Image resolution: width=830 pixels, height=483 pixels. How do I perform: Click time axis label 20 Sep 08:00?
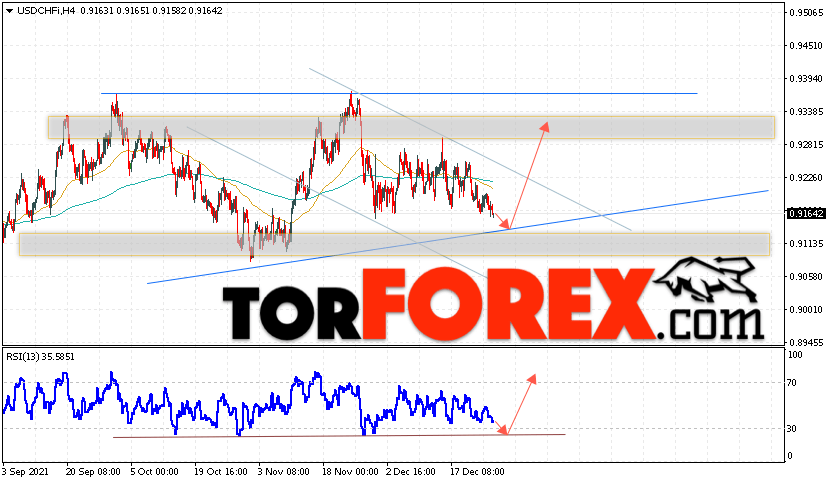tap(93, 471)
